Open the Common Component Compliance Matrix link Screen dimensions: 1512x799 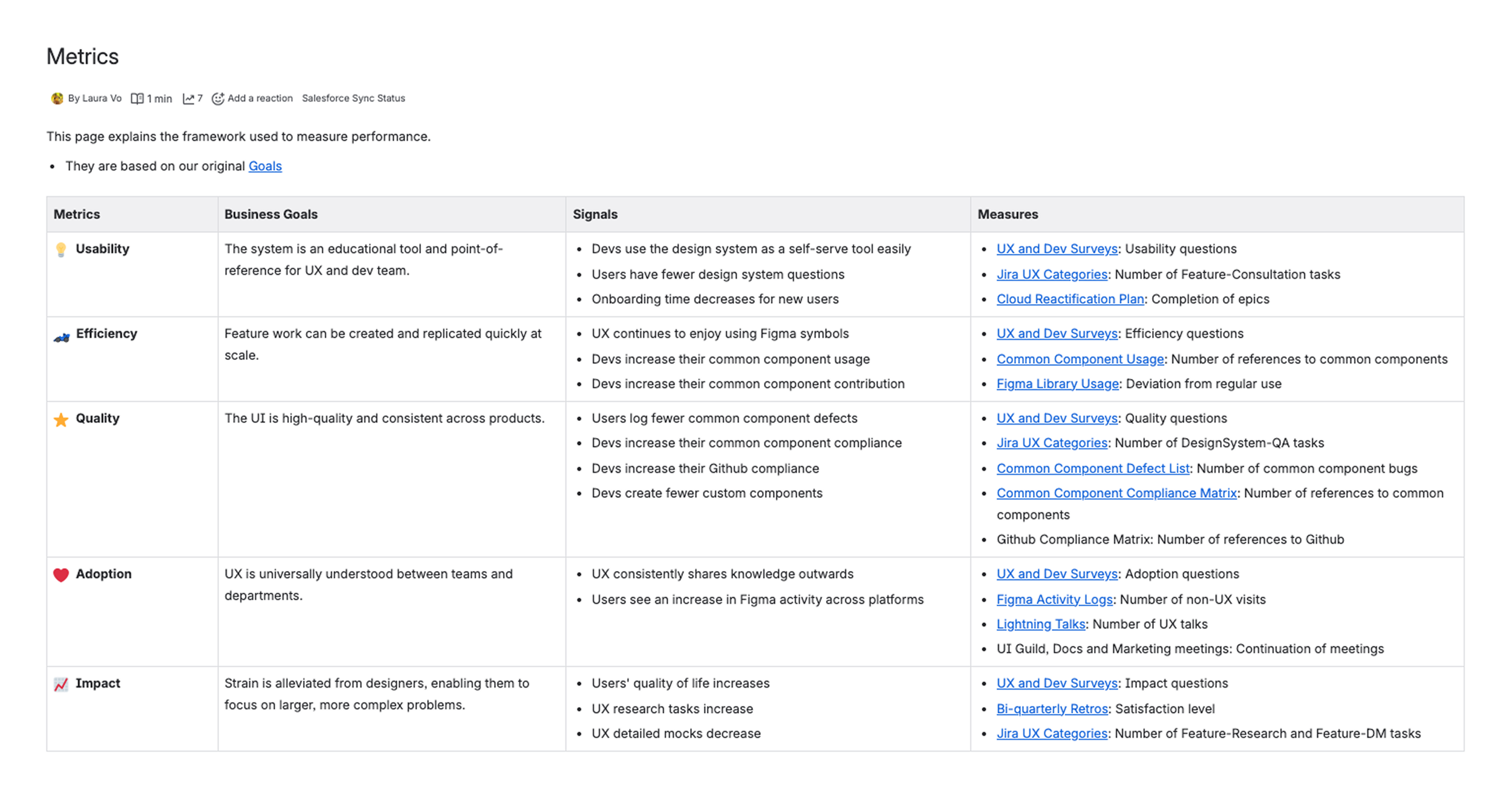1116,494
